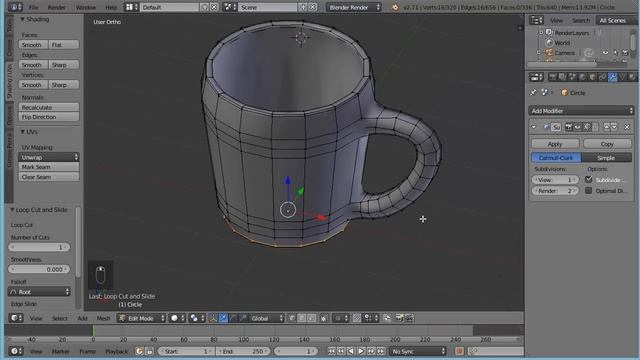Viewport: 640px width, 360px height.
Task: Click the Apply modifier button
Action: (x=555, y=144)
